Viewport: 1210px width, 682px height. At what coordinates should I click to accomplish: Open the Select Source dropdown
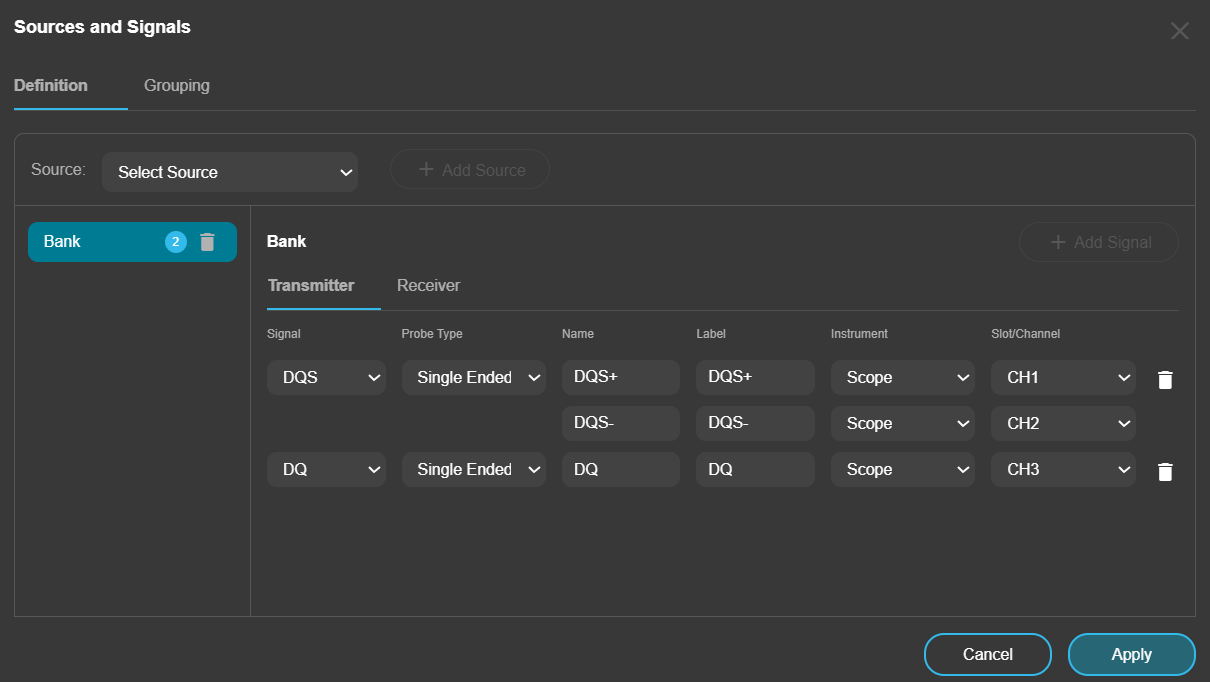[x=230, y=172]
